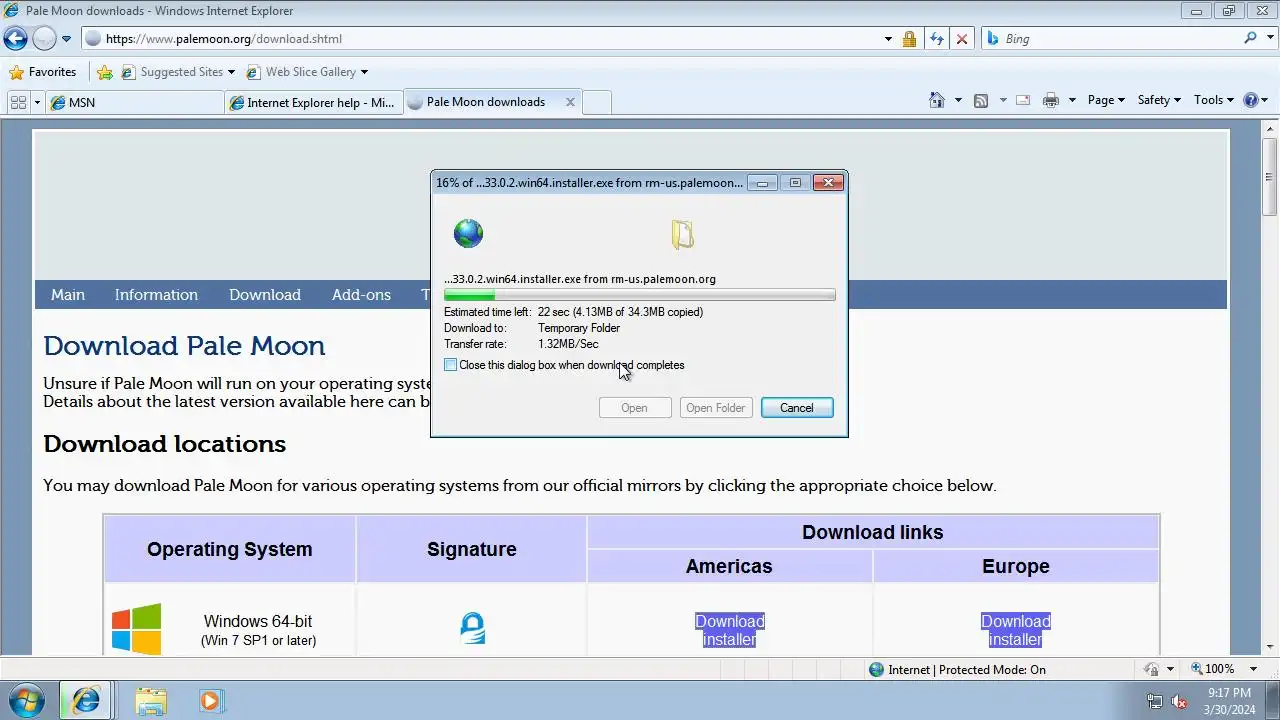Click the privacy report status bar icon
This screenshot has width=1280, height=720.
coord(1152,669)
